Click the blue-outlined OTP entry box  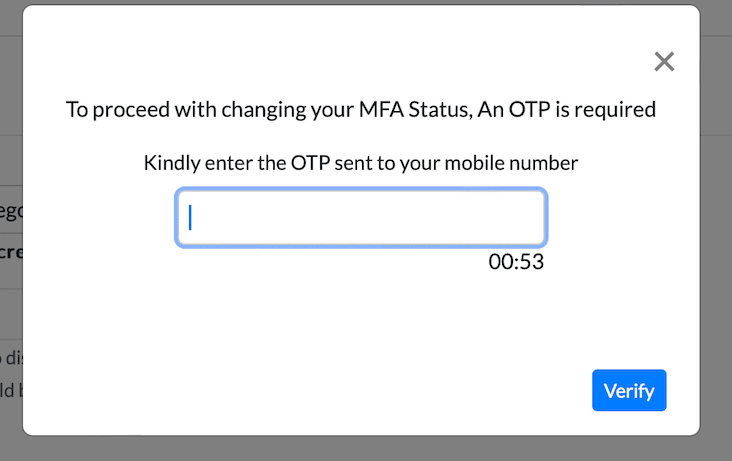point(361,217)
